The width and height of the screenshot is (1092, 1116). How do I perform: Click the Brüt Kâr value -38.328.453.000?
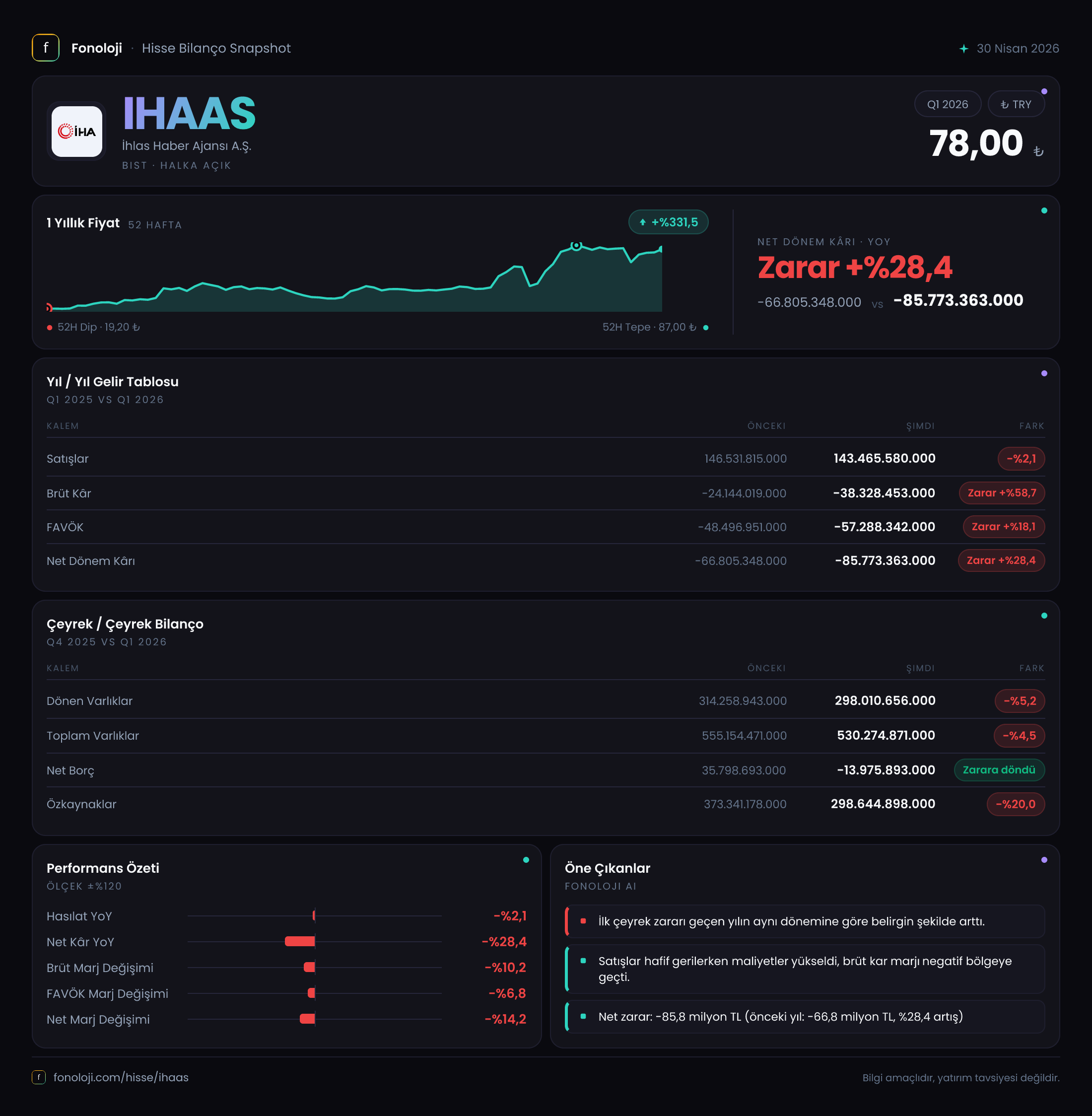point(884,493)
